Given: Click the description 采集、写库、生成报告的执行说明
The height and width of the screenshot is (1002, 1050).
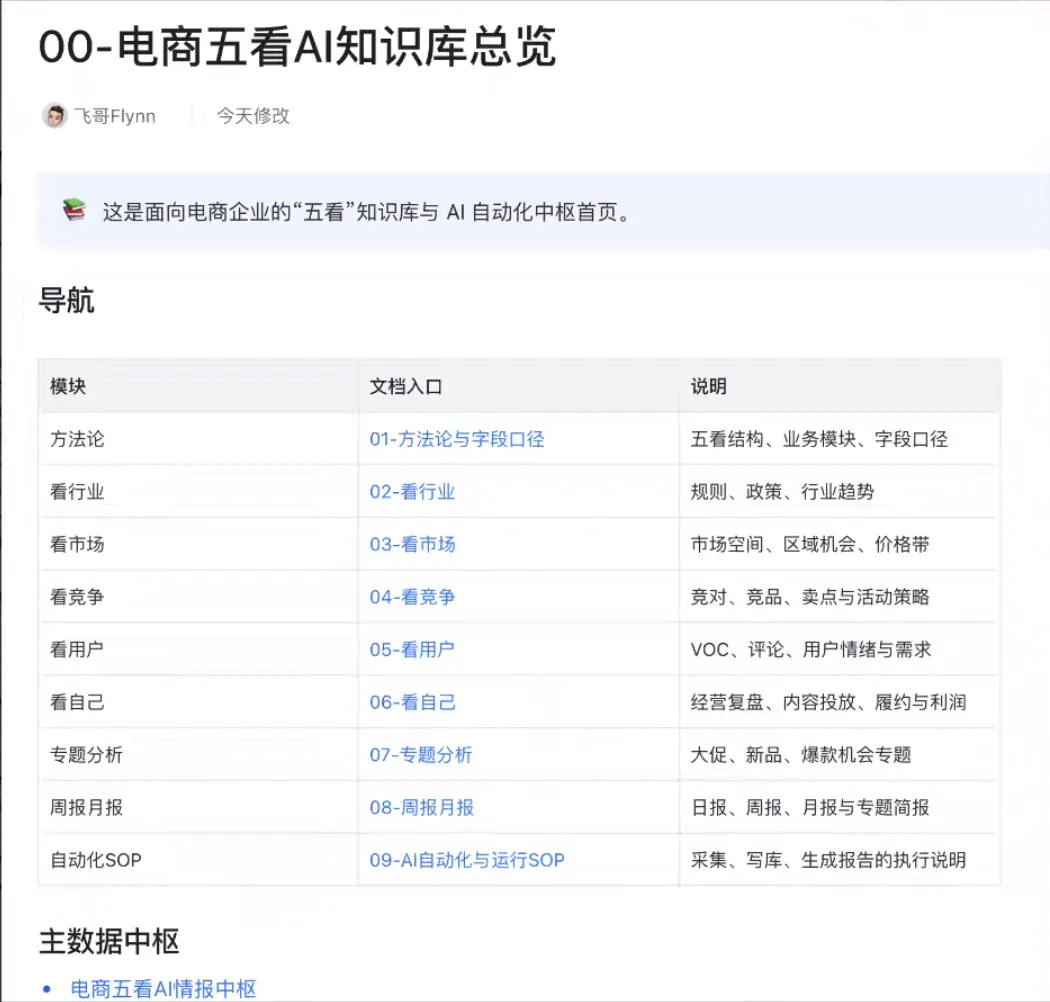Looking at the screenshot, I should point(828,860).
